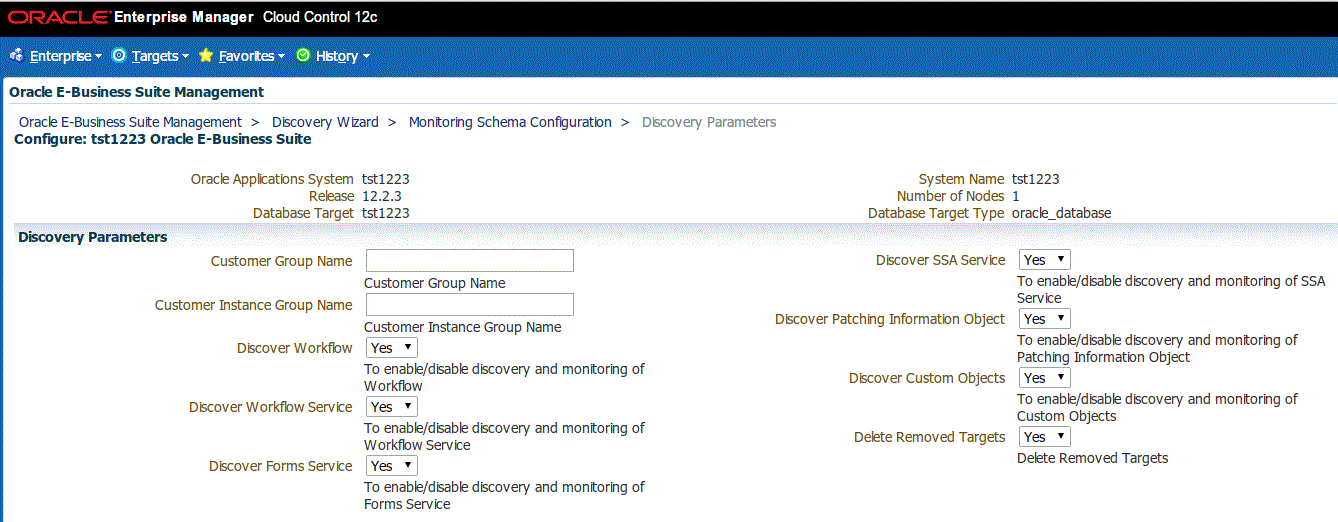The image size is (1338, 522).
Task: Click the Oracle logo
Action: coord(58,18)
